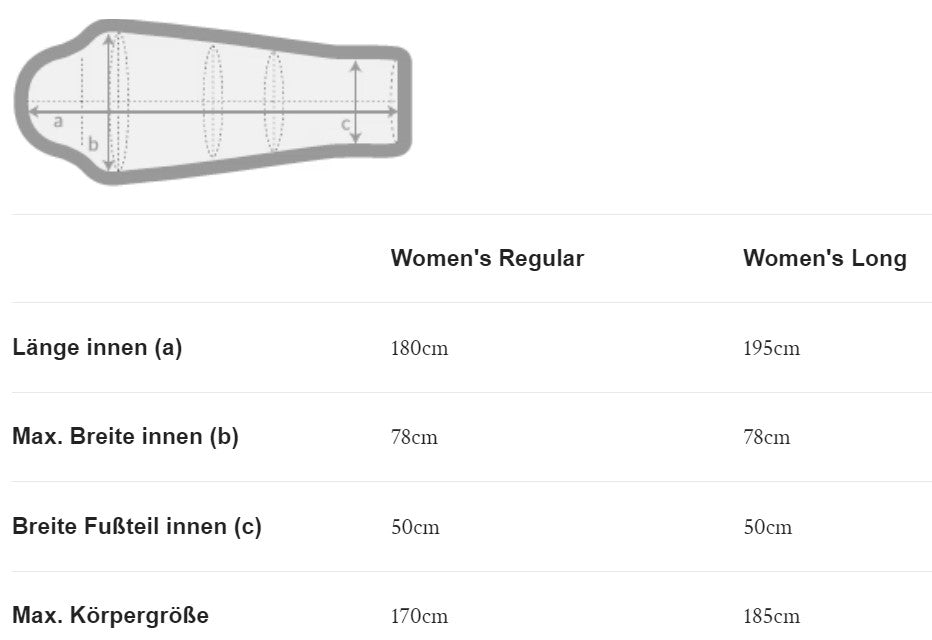Click the letter c footbox marker
Screen dimensions: 932x640
click(345, 124)
